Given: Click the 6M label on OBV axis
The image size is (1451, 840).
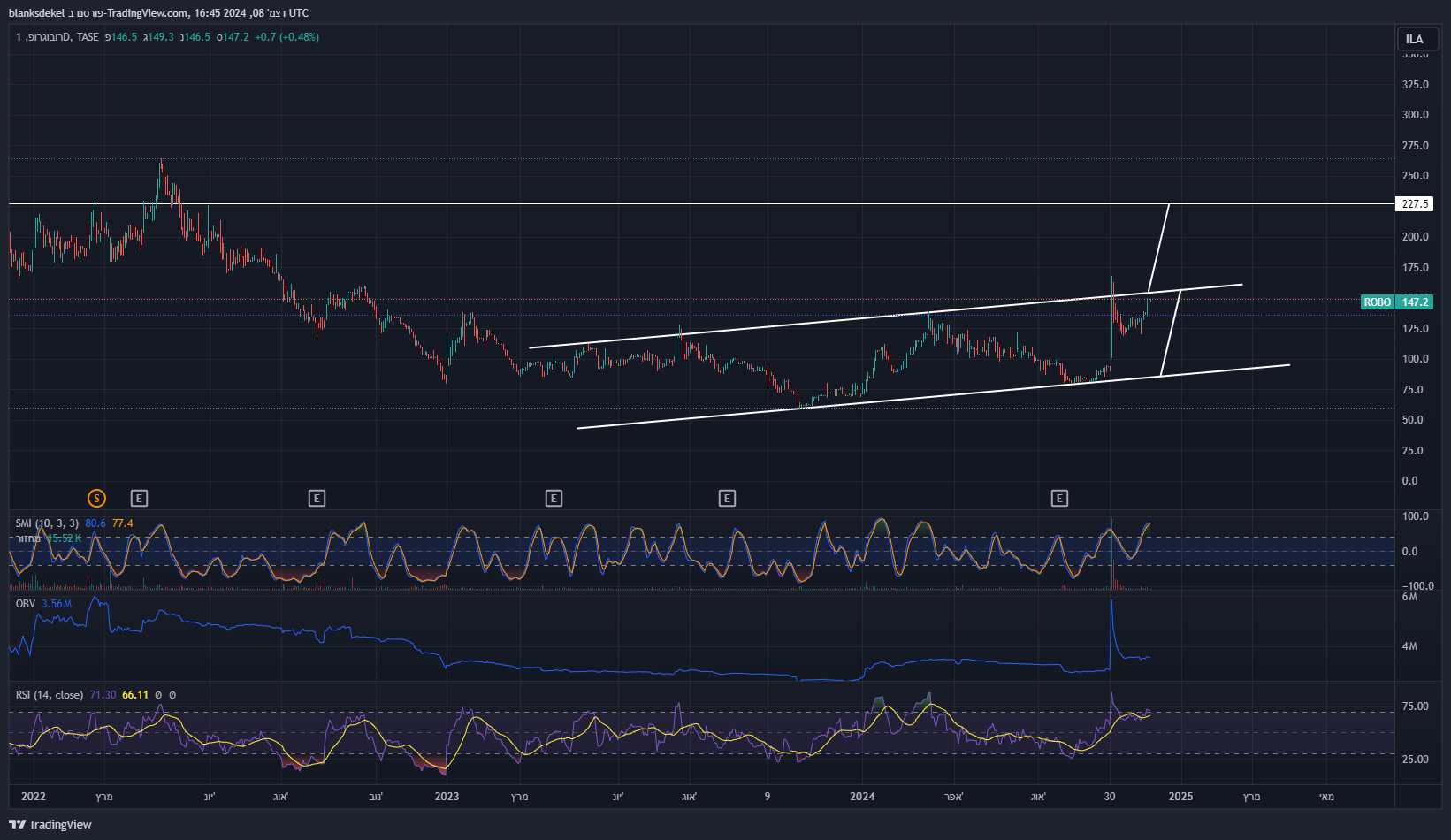Looking at the screenshot, I should click(1409, 597).
